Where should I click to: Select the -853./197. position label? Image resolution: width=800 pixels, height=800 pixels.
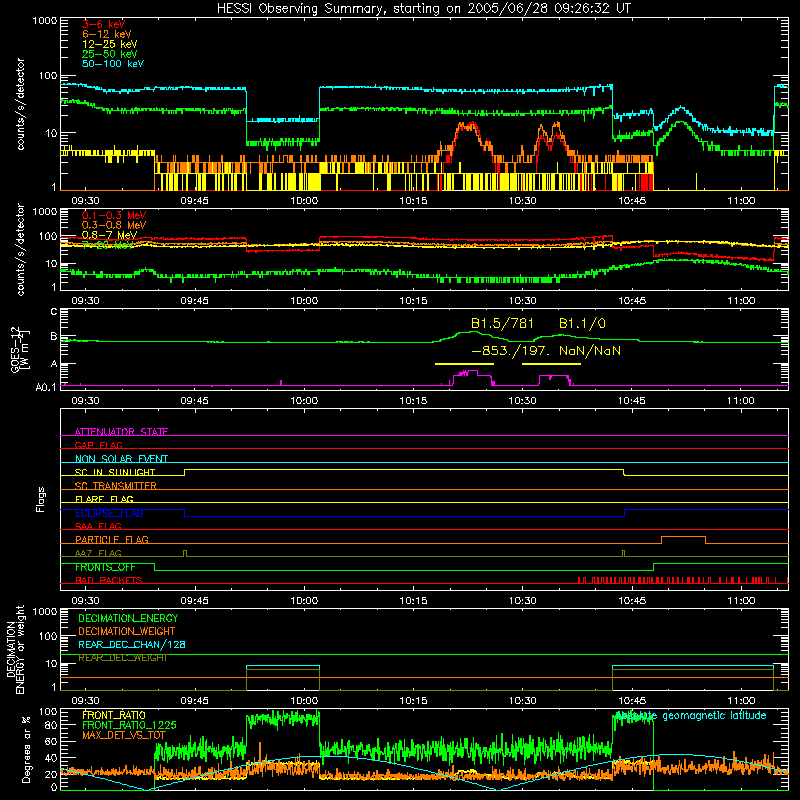click(x=512, y=351)
